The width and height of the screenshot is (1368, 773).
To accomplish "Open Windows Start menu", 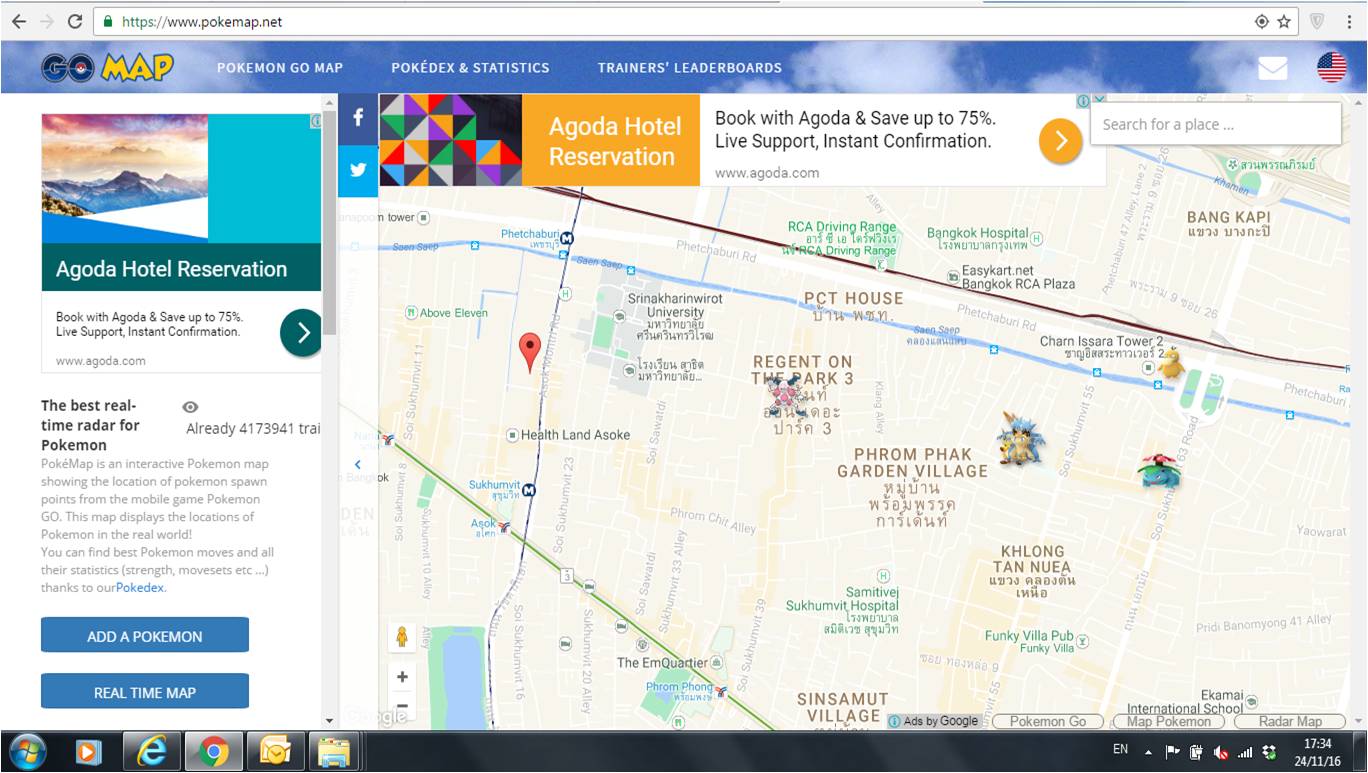I will [27, 751].
